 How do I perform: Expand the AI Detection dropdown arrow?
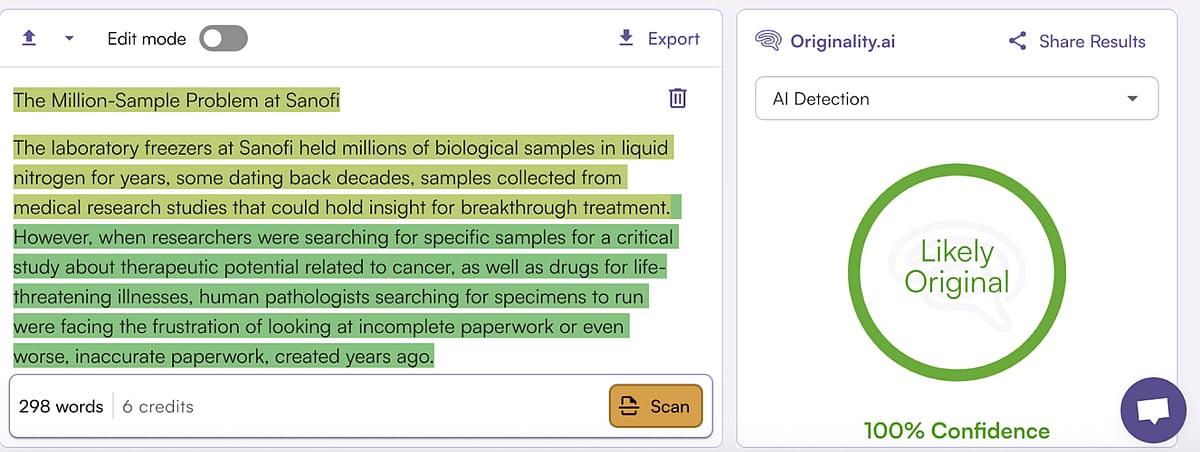[1132, 99]
